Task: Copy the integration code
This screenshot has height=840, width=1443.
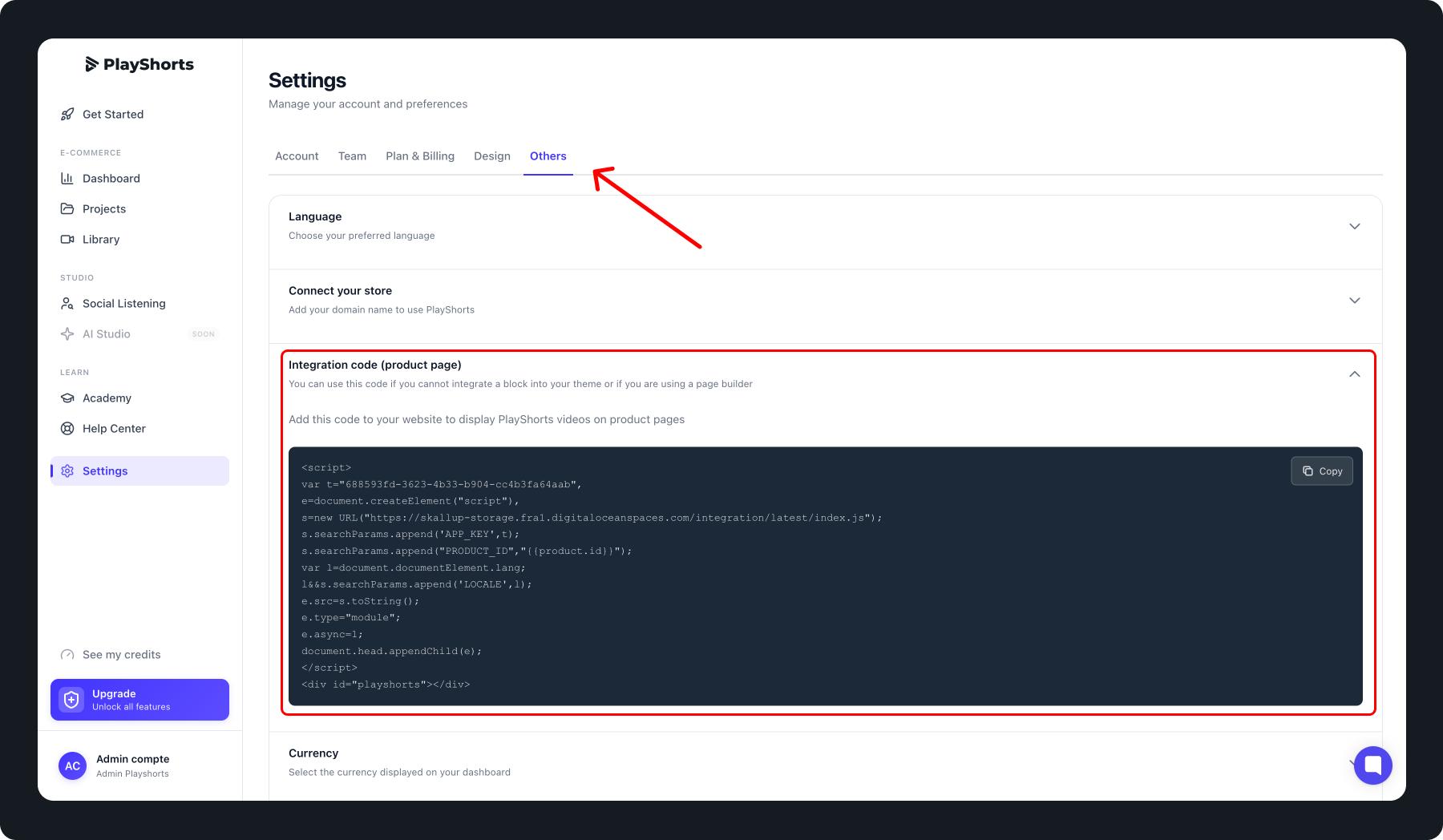Action: tap(1322, 471)
